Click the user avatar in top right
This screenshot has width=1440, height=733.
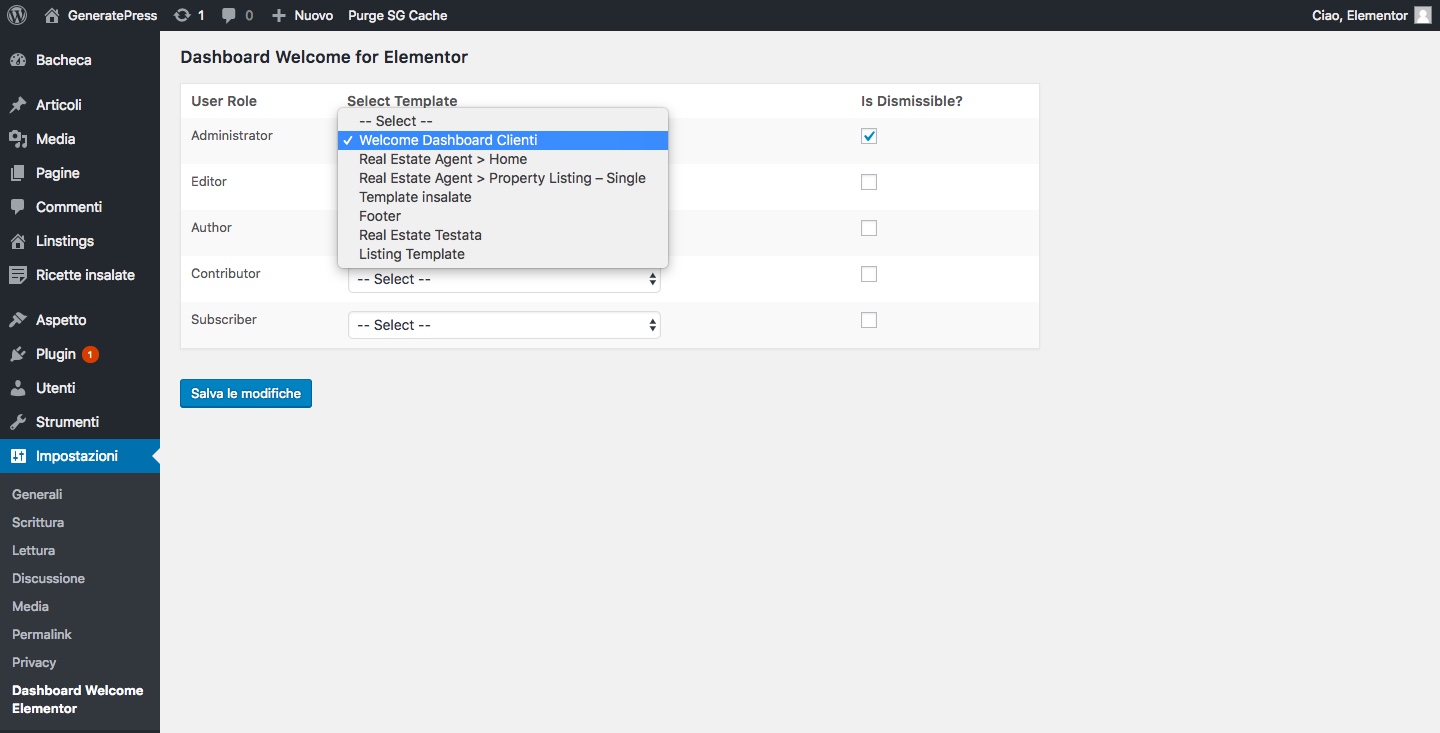1422,15
